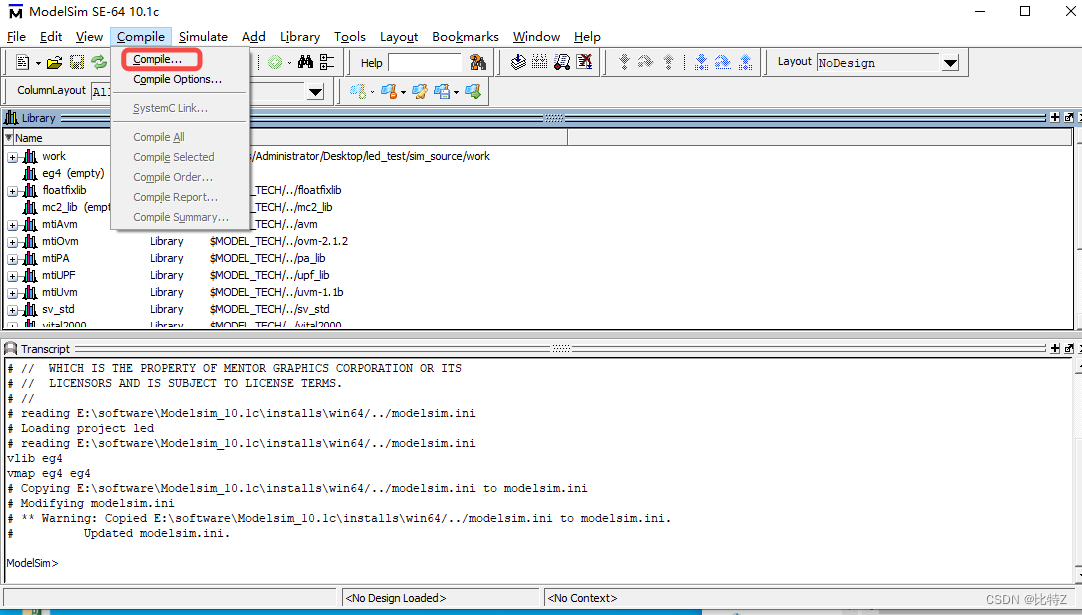Image resolution: width=1082 pixels, height=615 pixels.
Task: Click the Compile icon in the toolbar
Action: [517, 61]
